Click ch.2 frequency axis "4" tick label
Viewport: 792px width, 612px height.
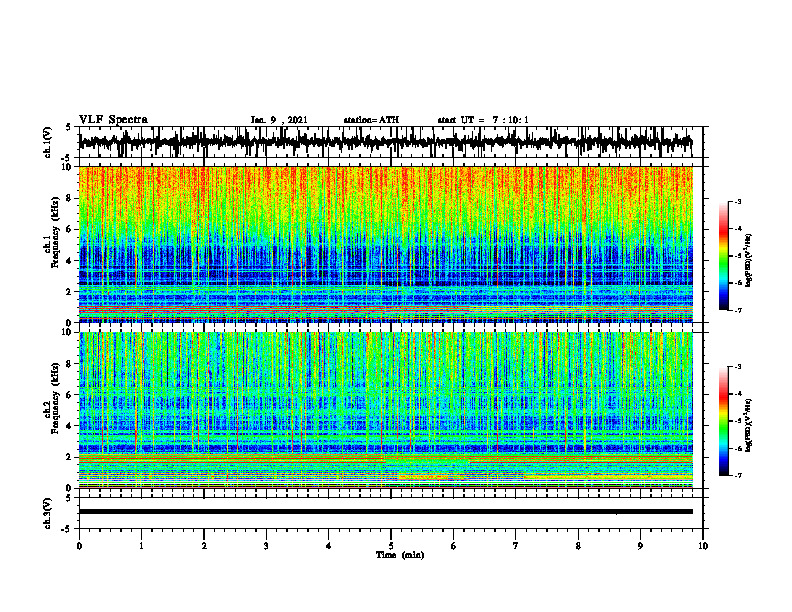pos(69,426)
